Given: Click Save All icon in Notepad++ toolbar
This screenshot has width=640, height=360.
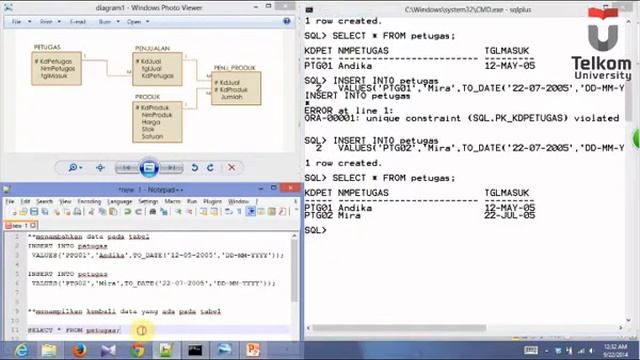Looking at the screenshot, I should (x=44, y=211).
